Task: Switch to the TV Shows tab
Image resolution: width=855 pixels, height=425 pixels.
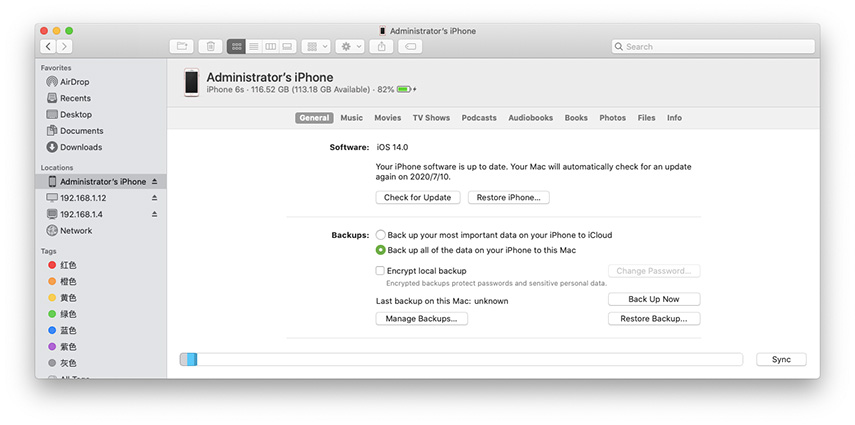Action: [431, 118]
